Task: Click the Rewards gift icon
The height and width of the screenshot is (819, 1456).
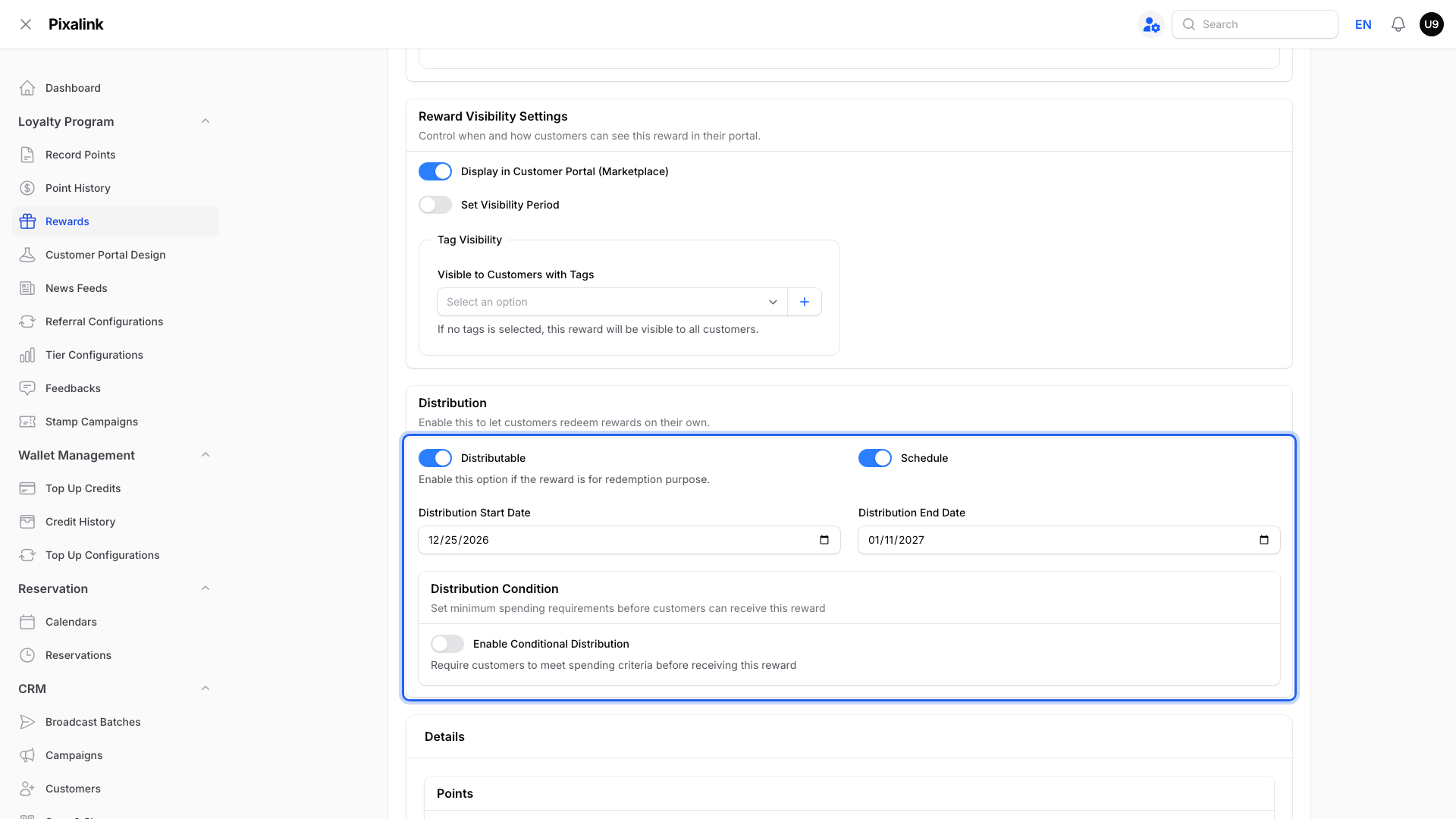Action: [27, 221]
